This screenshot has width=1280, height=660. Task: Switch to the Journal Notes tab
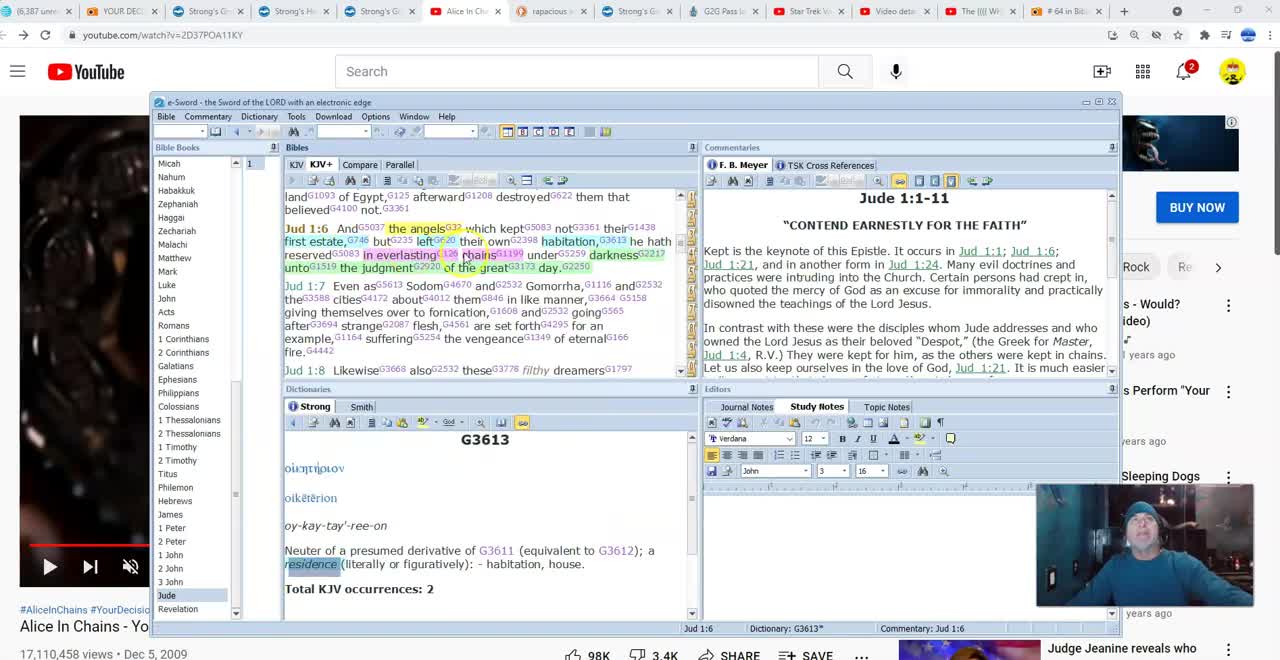click(746, 407)
